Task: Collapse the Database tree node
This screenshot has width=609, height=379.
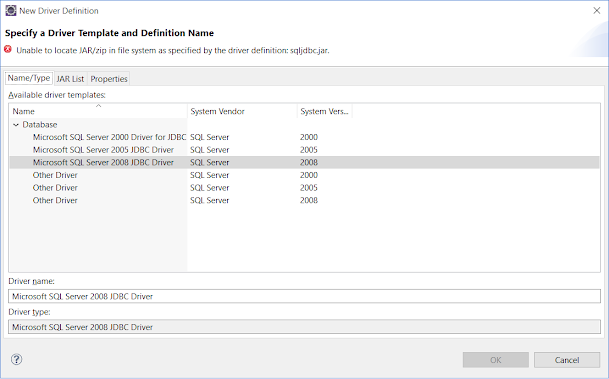Action: point(16,125)
